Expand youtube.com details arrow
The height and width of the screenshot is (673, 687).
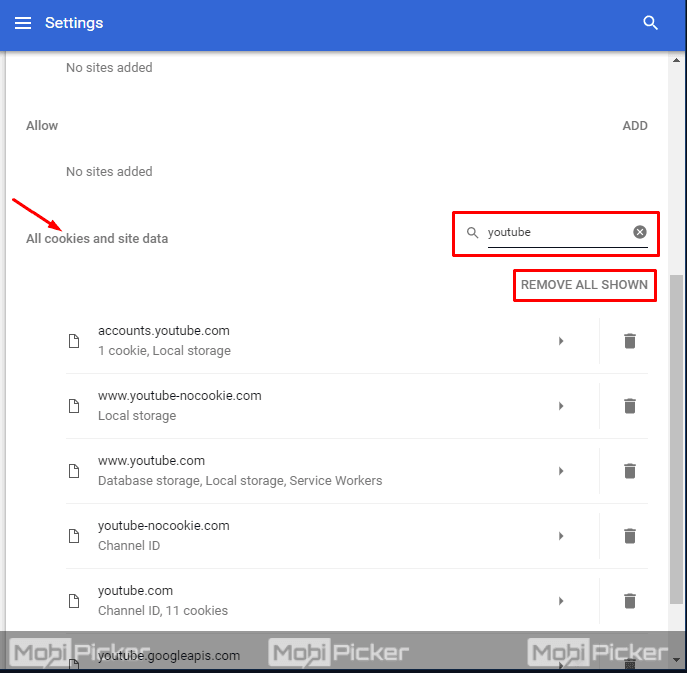coord(561,601)
